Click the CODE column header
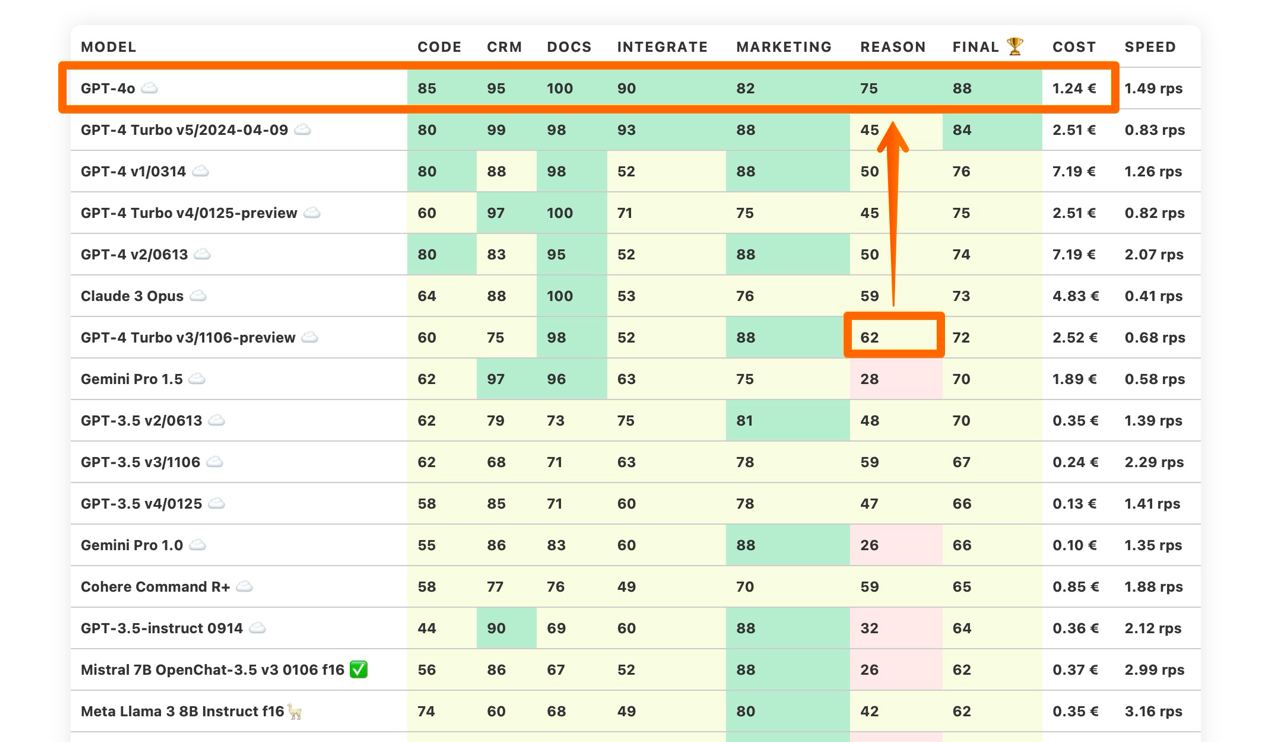This screenshot has width=1280, height=742. click(x=439, y=47)
